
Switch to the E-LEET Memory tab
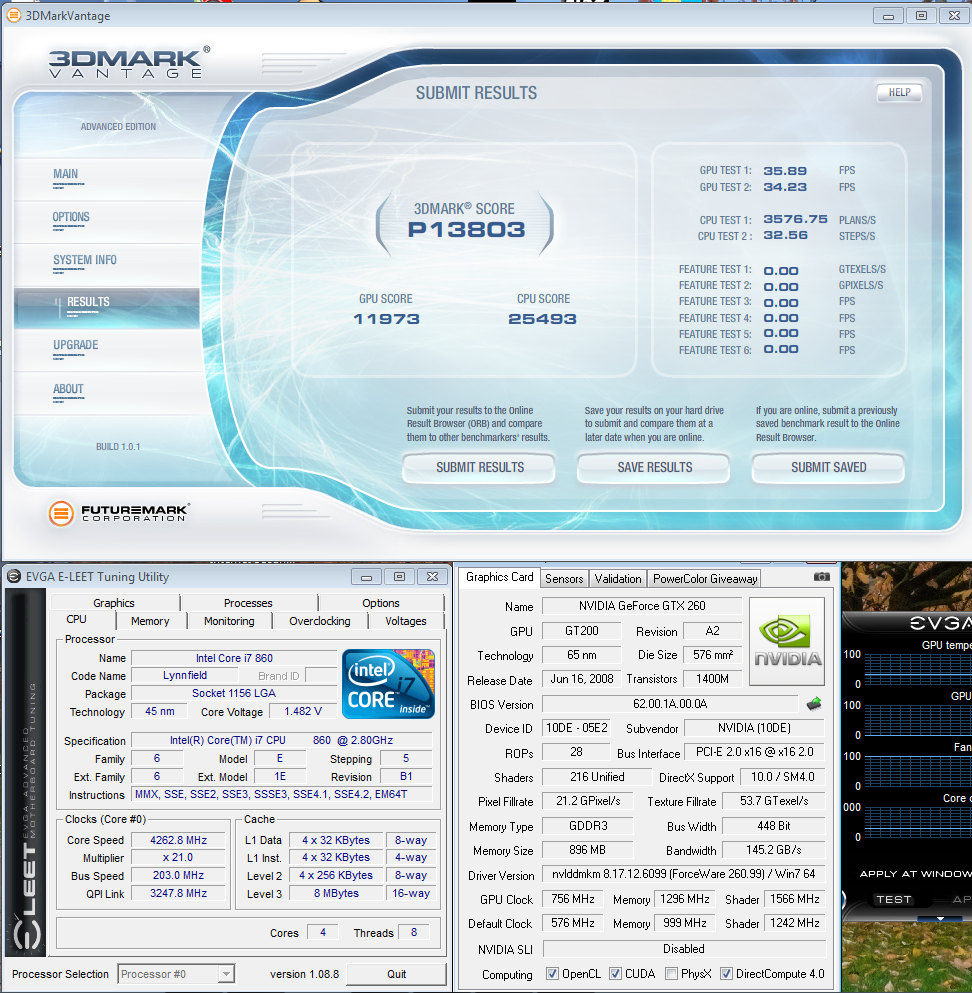(x=150, y=621)
